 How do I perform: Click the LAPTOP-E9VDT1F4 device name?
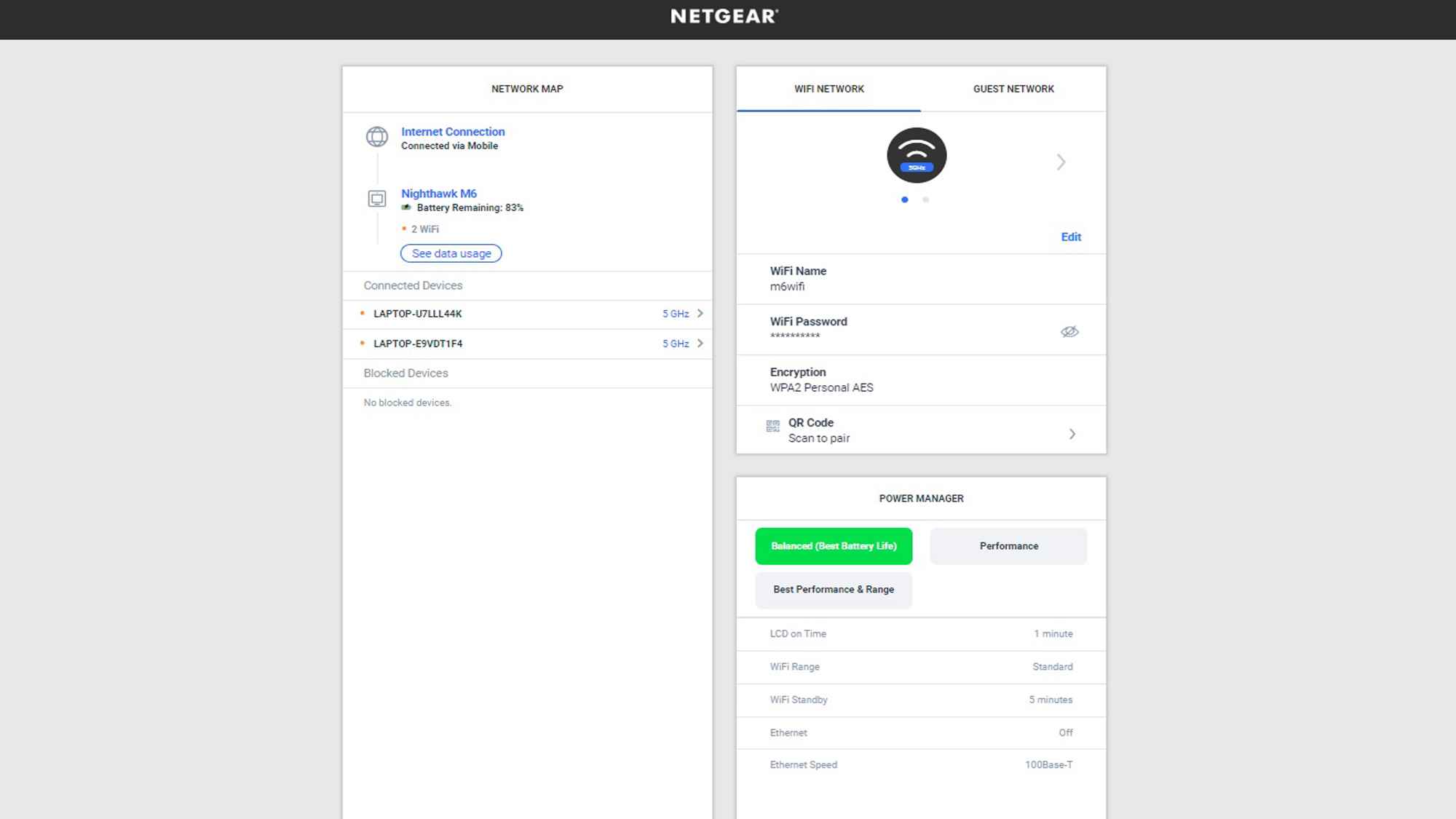point(418,344)
